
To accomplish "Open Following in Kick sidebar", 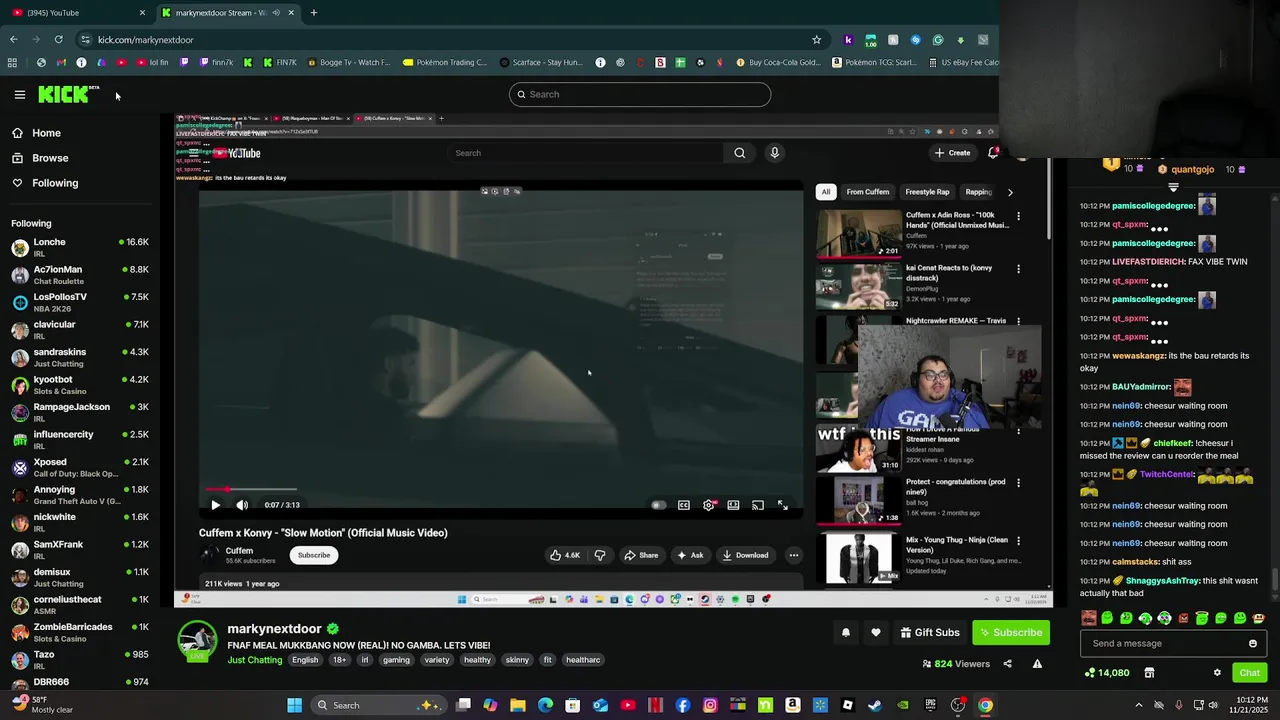I will point(55,183).
